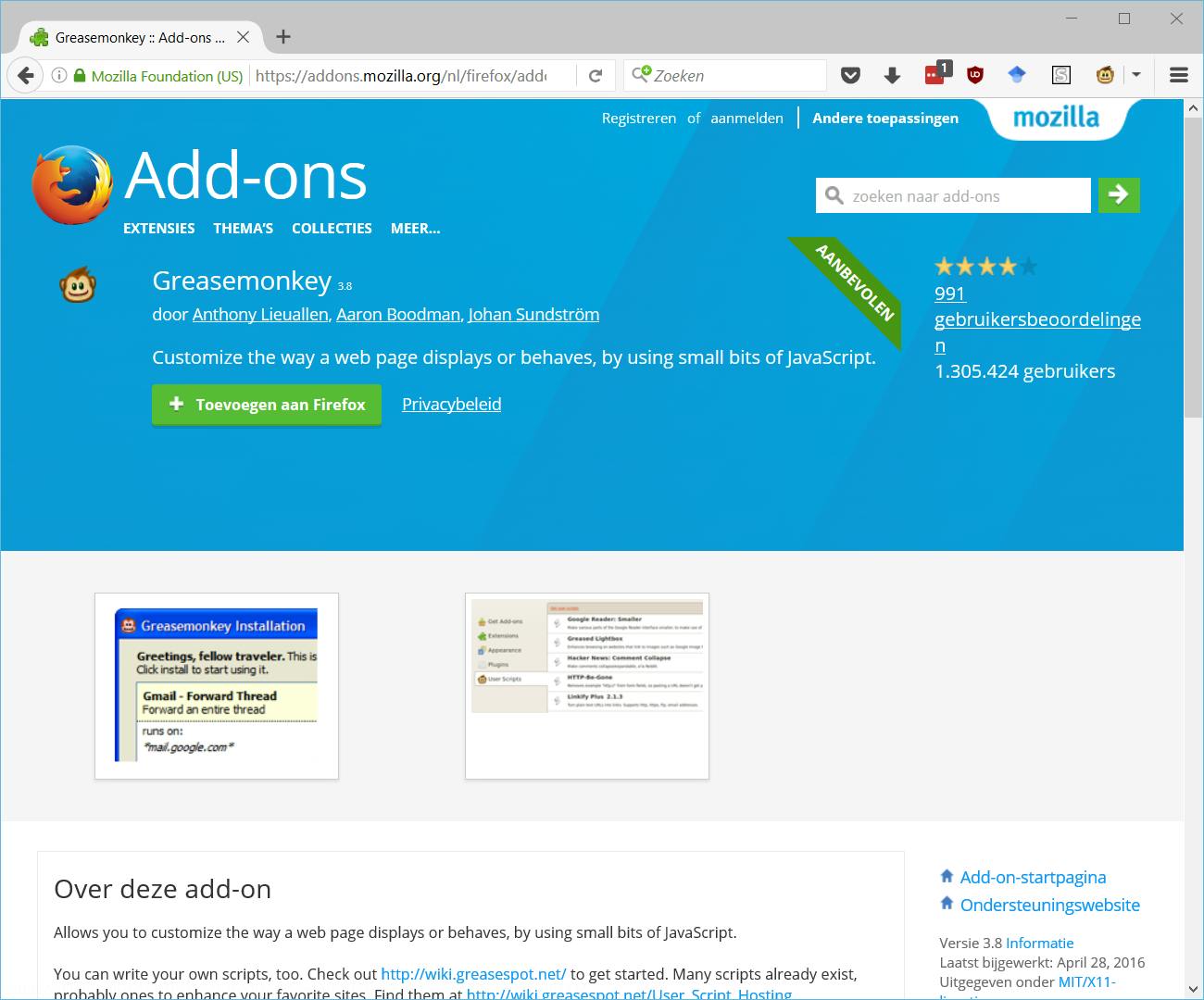Click the 1.305.424 gebruikers count
Screen dimensions: 1204x1000
1025,371
